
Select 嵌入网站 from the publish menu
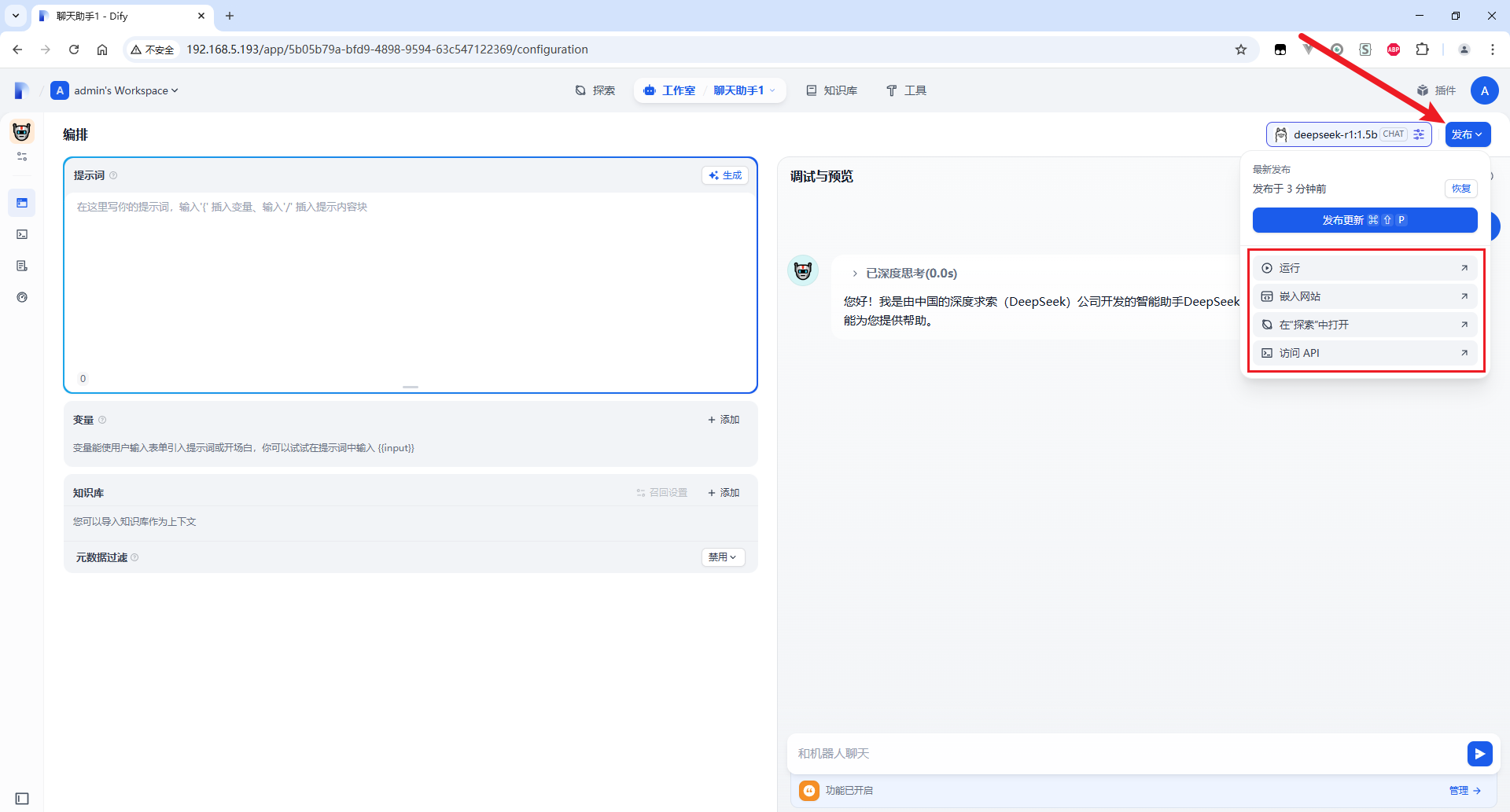(1365, 296)
